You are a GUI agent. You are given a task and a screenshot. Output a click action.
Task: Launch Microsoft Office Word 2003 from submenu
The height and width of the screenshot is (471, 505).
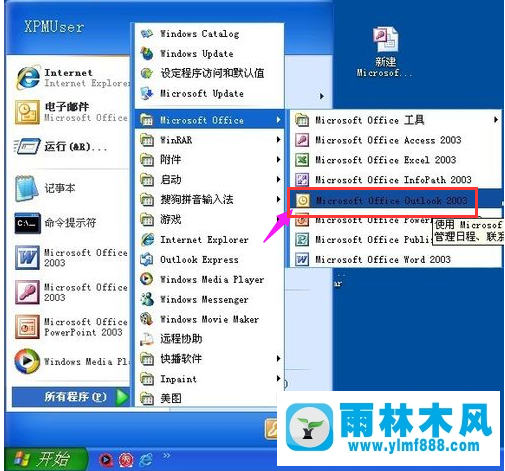click(x=396, y=259)
